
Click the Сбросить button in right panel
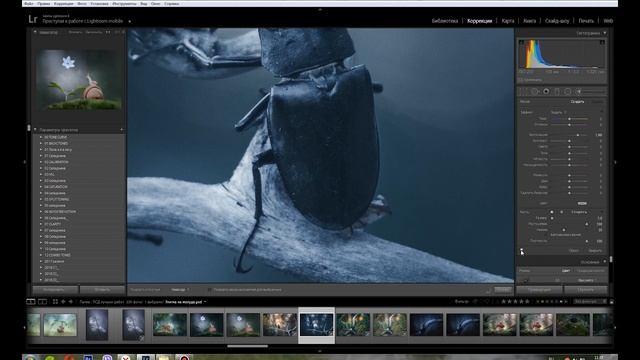click(x=586, y=290)
